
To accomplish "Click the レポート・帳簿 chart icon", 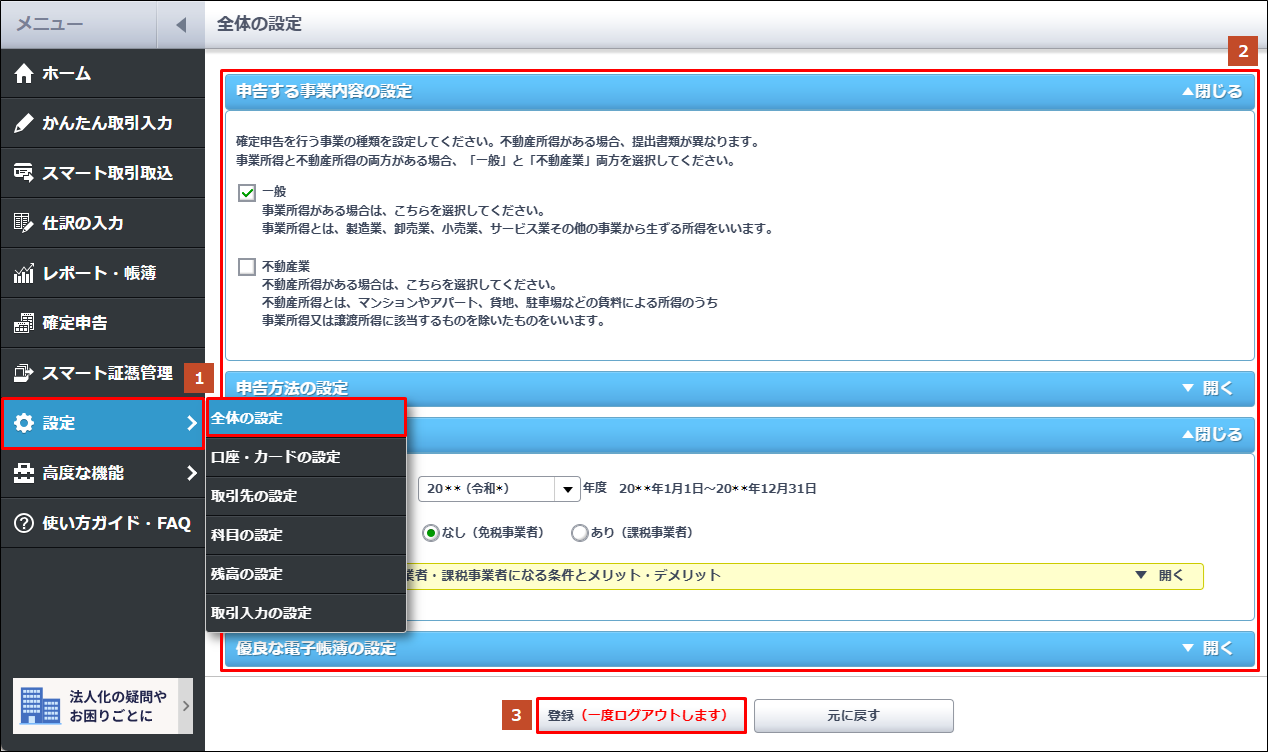I will click(25, 273).
